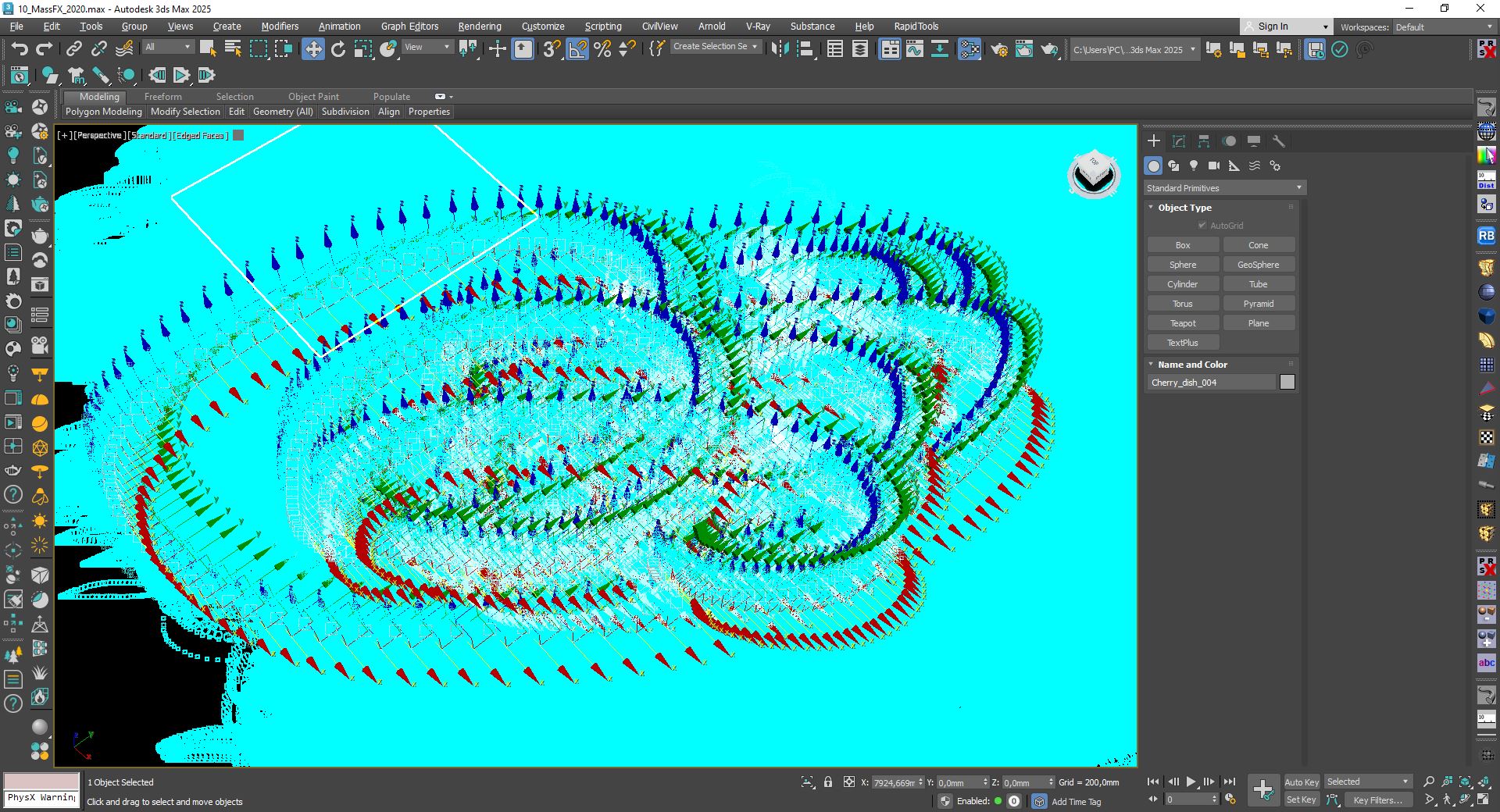Click the Sphere primitive button
1500x812 pixels.
click(1183, 265)
